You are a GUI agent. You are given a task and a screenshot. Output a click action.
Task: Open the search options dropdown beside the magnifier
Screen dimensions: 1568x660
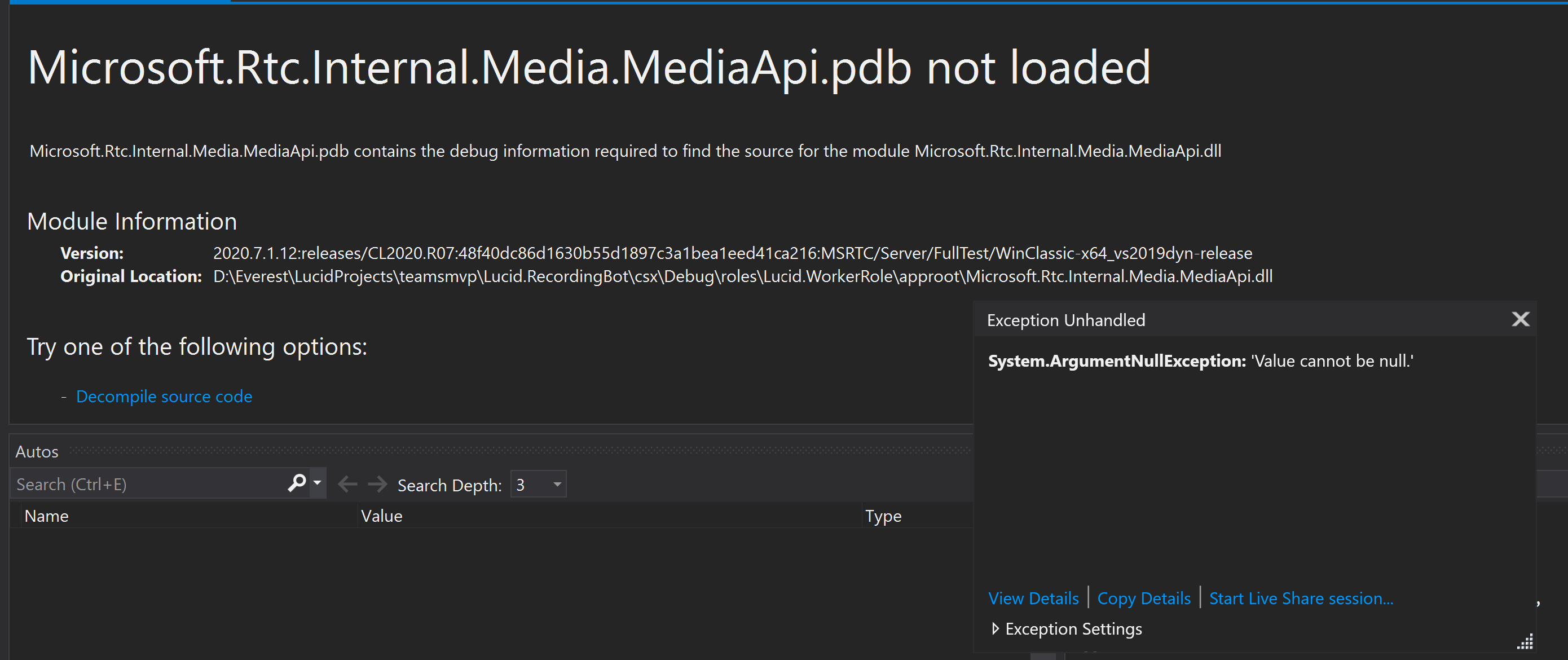tap(317, 483)
